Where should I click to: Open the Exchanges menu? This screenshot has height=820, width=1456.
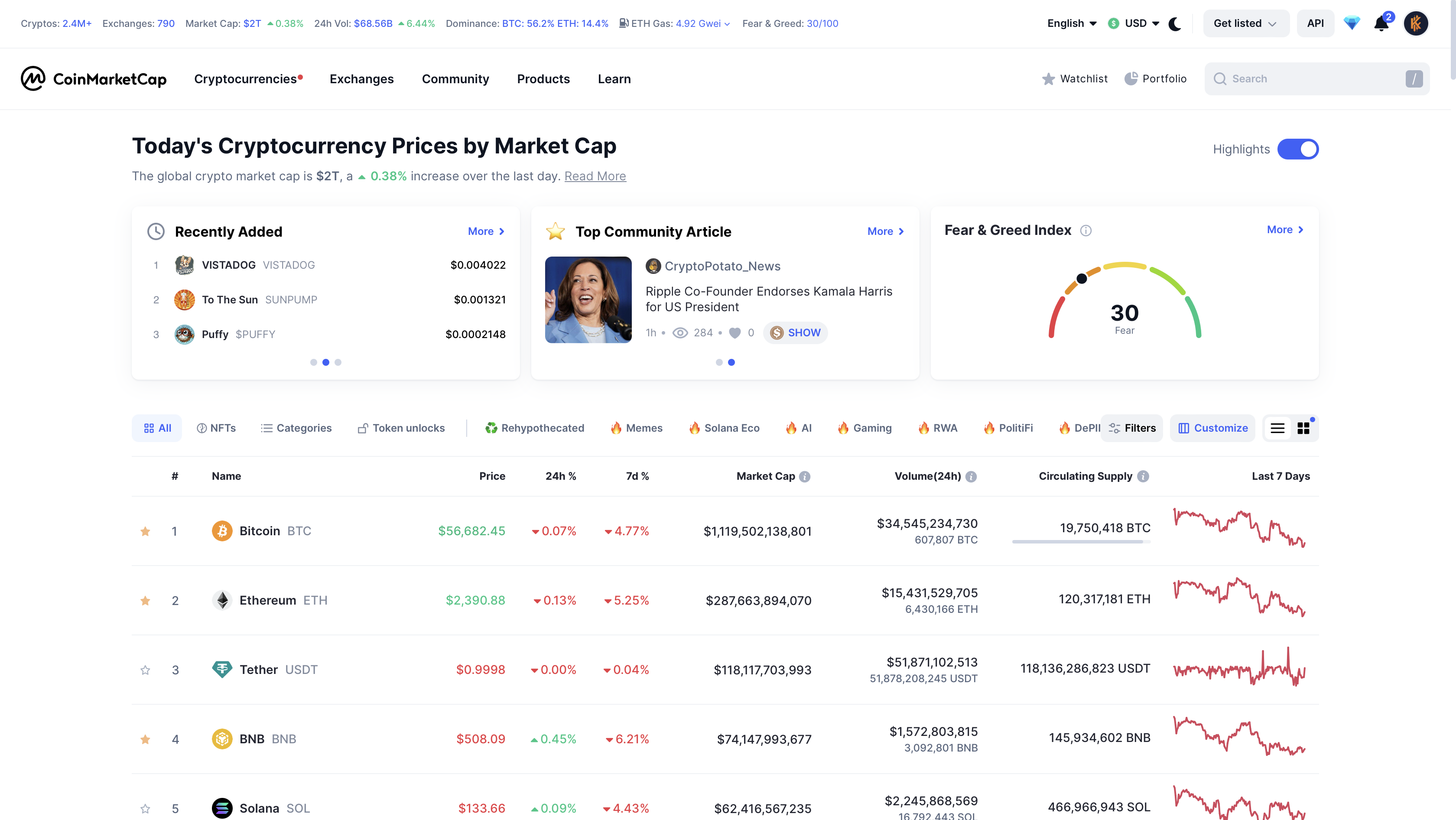point(361,79)
